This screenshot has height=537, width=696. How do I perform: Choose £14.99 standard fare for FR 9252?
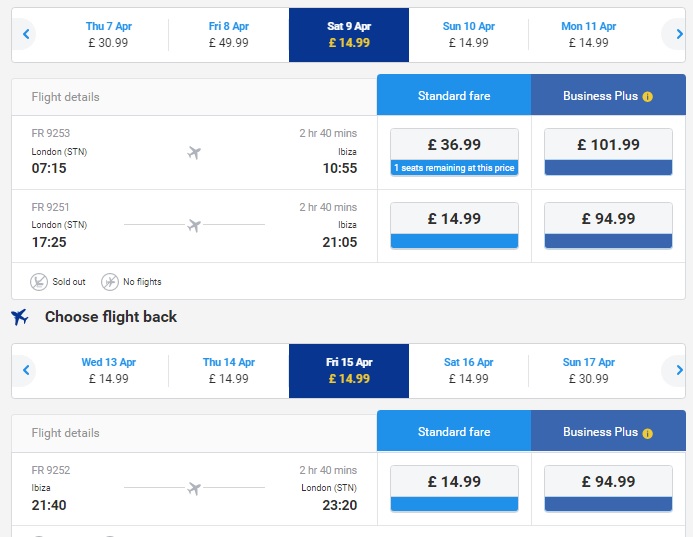click(454, 489)
